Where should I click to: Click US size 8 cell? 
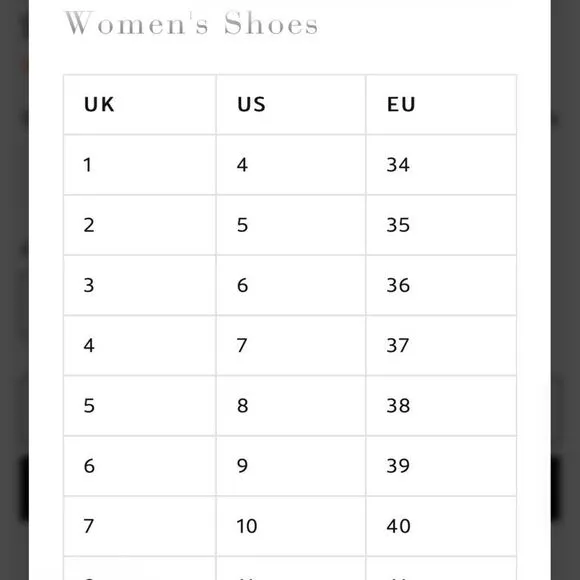(291, 406)
